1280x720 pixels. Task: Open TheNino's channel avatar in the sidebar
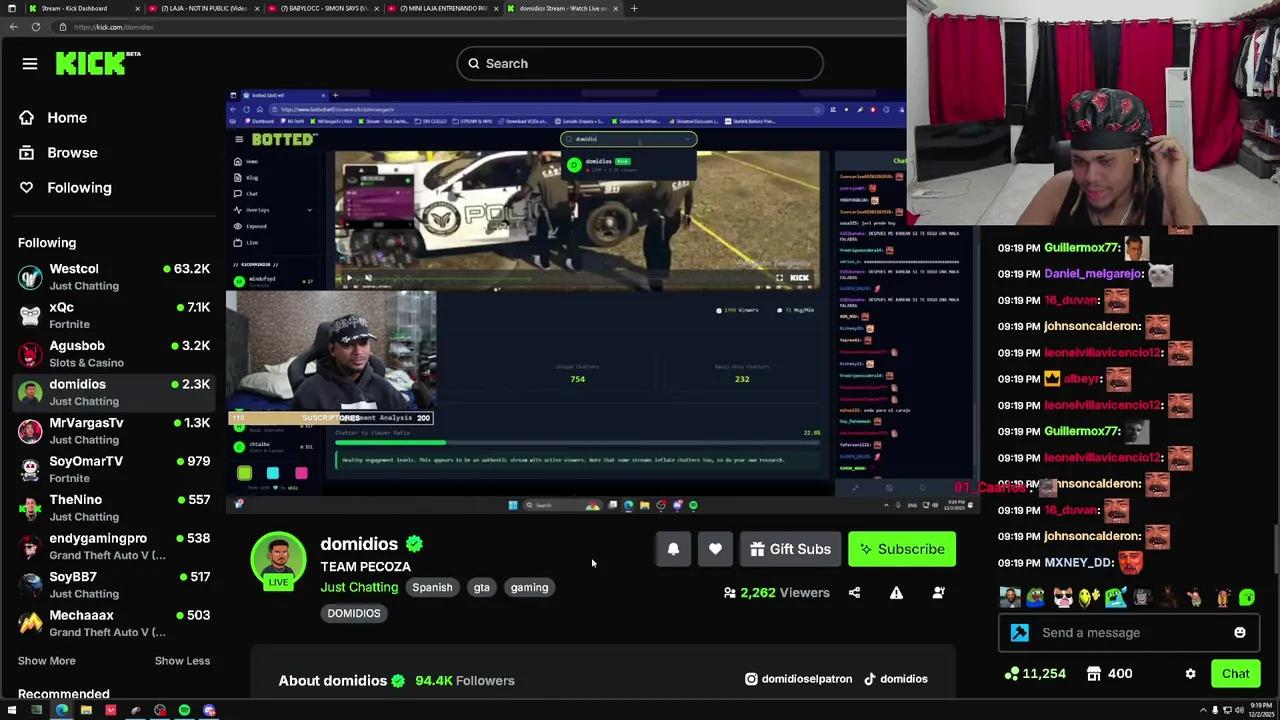click(x=30, y=508)
